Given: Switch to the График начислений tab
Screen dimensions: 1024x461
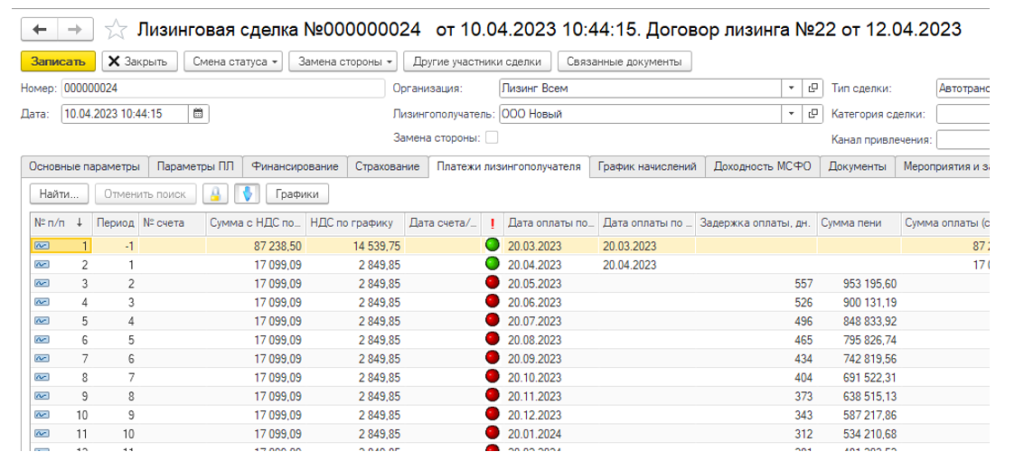Looking at the screenshot, I should [647, 166].
